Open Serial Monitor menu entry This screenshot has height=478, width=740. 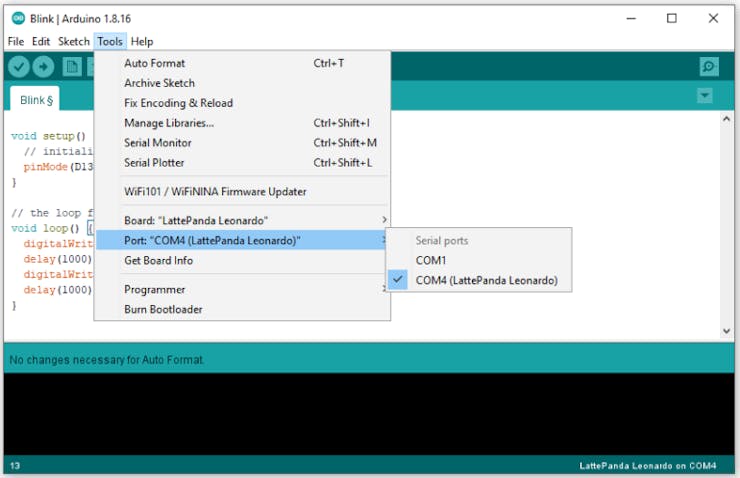(243, 143)
